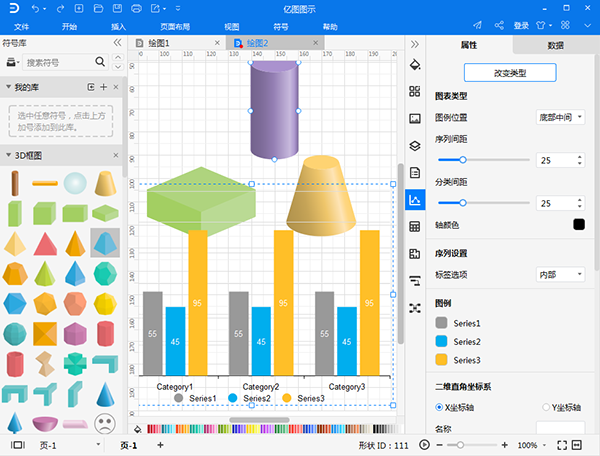Select the blue cone shape
Viewport: 600px width, 456px height.
coord(105,394)
